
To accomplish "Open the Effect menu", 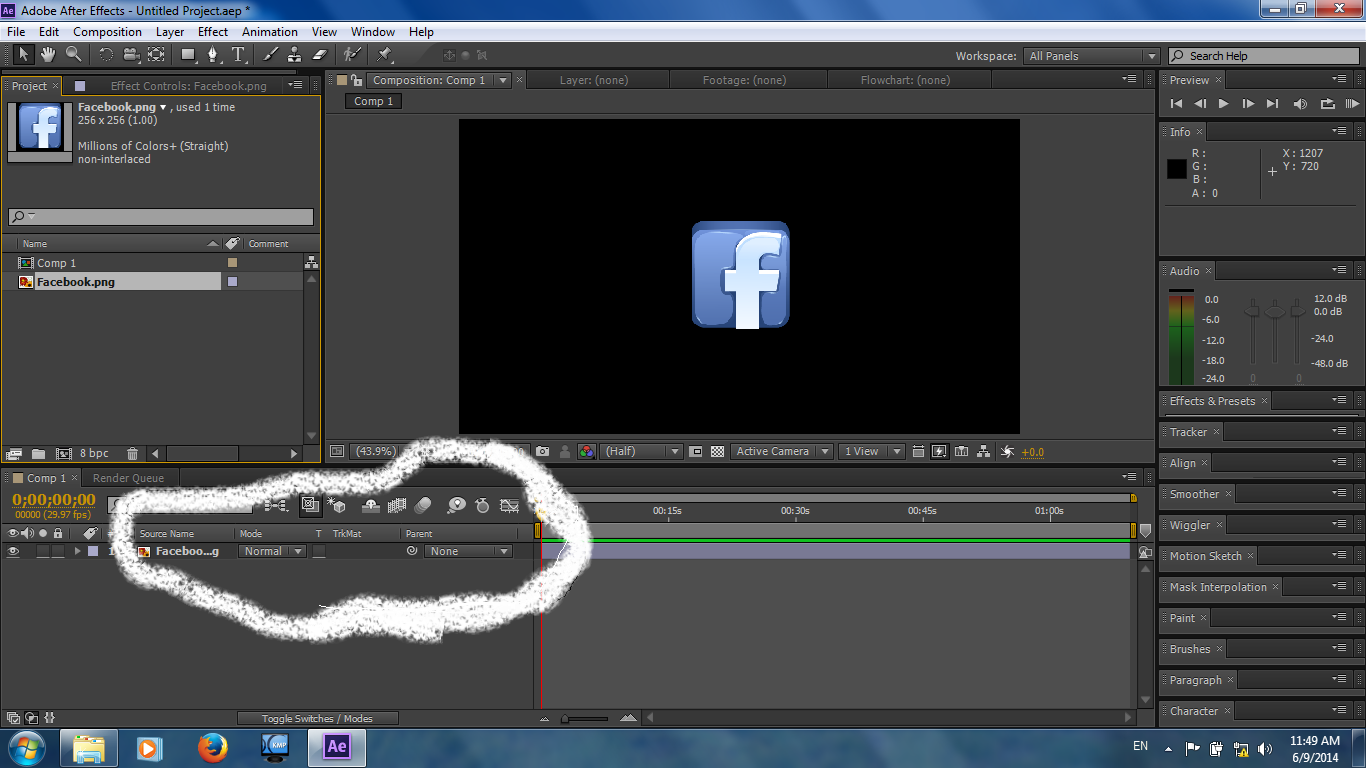I will [x=213, y=32].
